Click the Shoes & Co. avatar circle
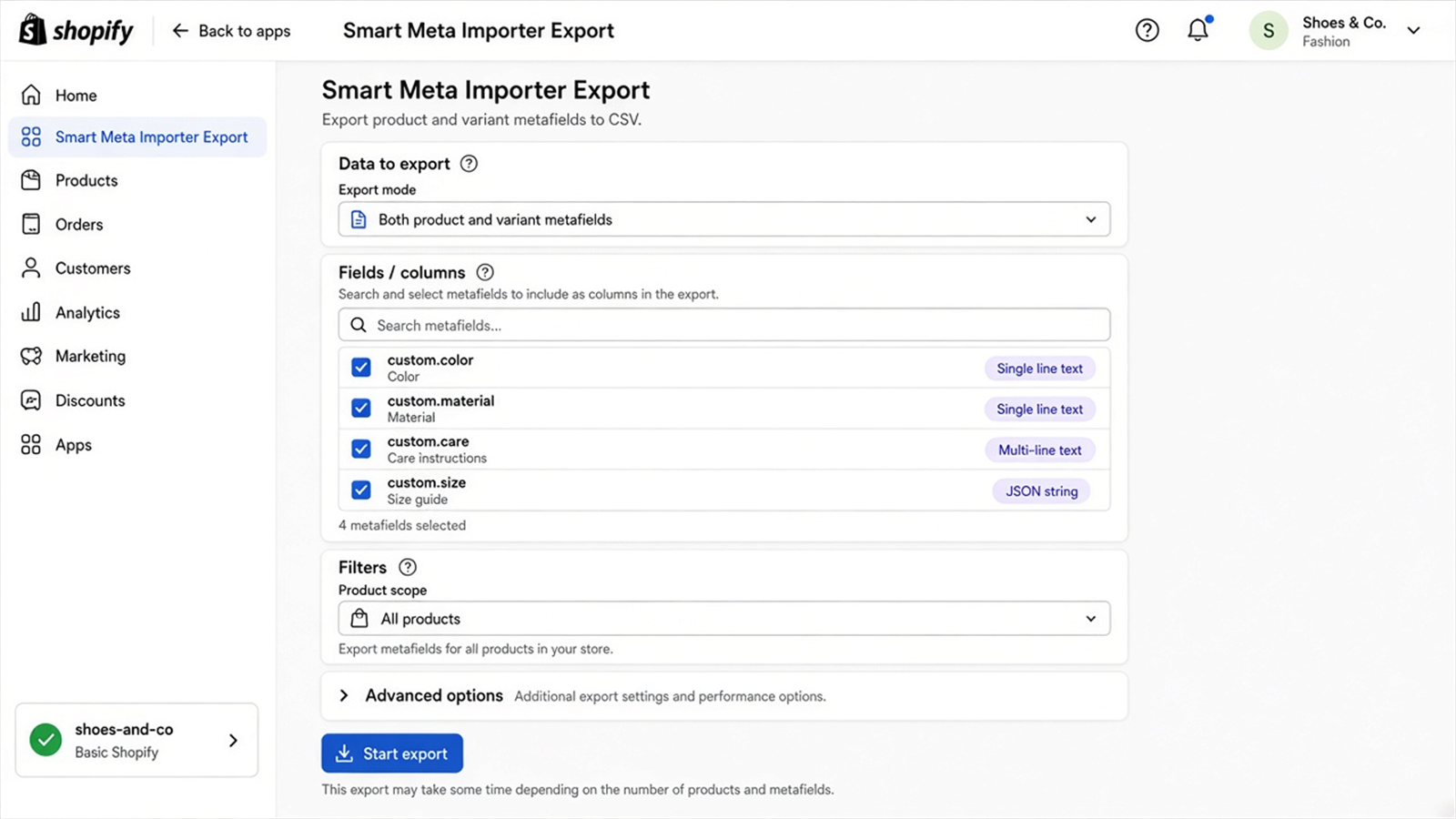 (x=1268, y=31)
